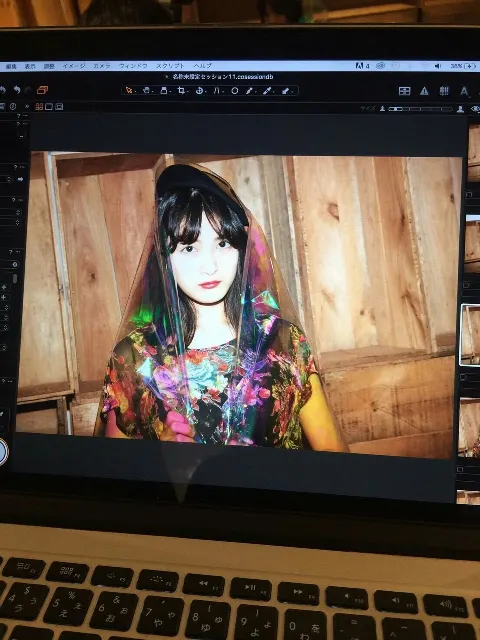Screen dimensions: 480x640
Task: Click the Undo arrow in toolbar
Action: (x=17, y=89)
